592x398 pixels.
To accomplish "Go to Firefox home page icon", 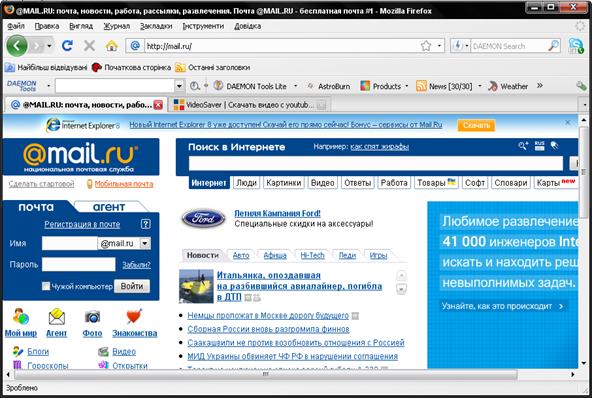I will [111, 46].
